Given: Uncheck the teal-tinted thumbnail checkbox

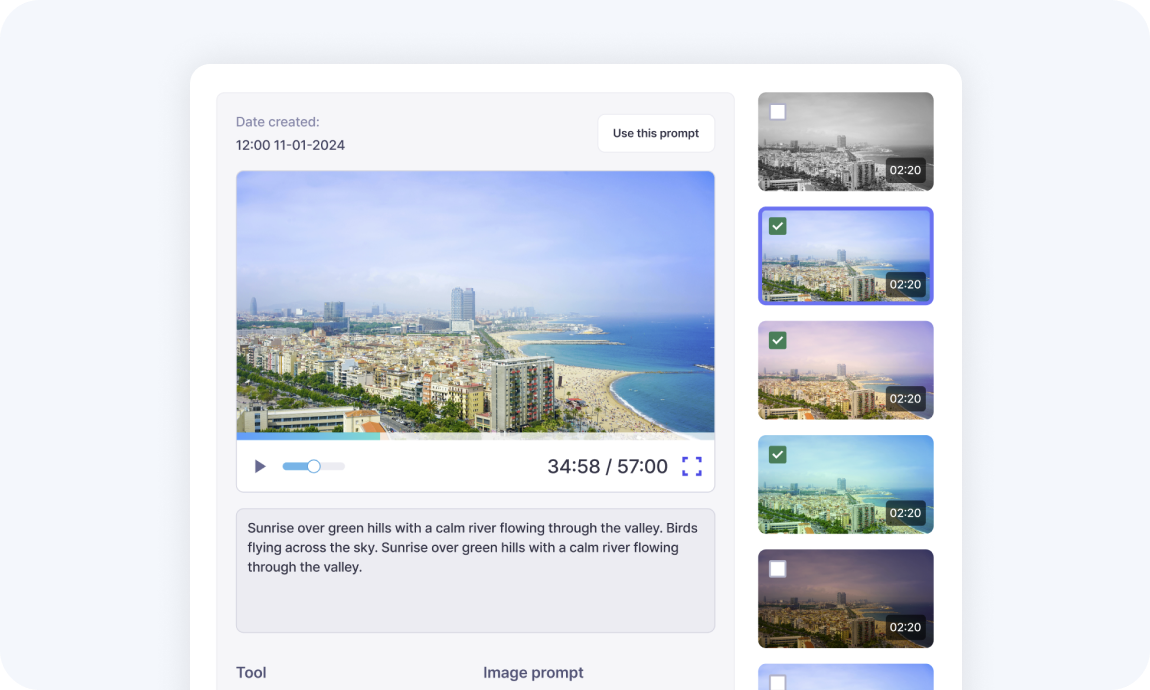Looking at the screenshot, I should coord(777,455).
